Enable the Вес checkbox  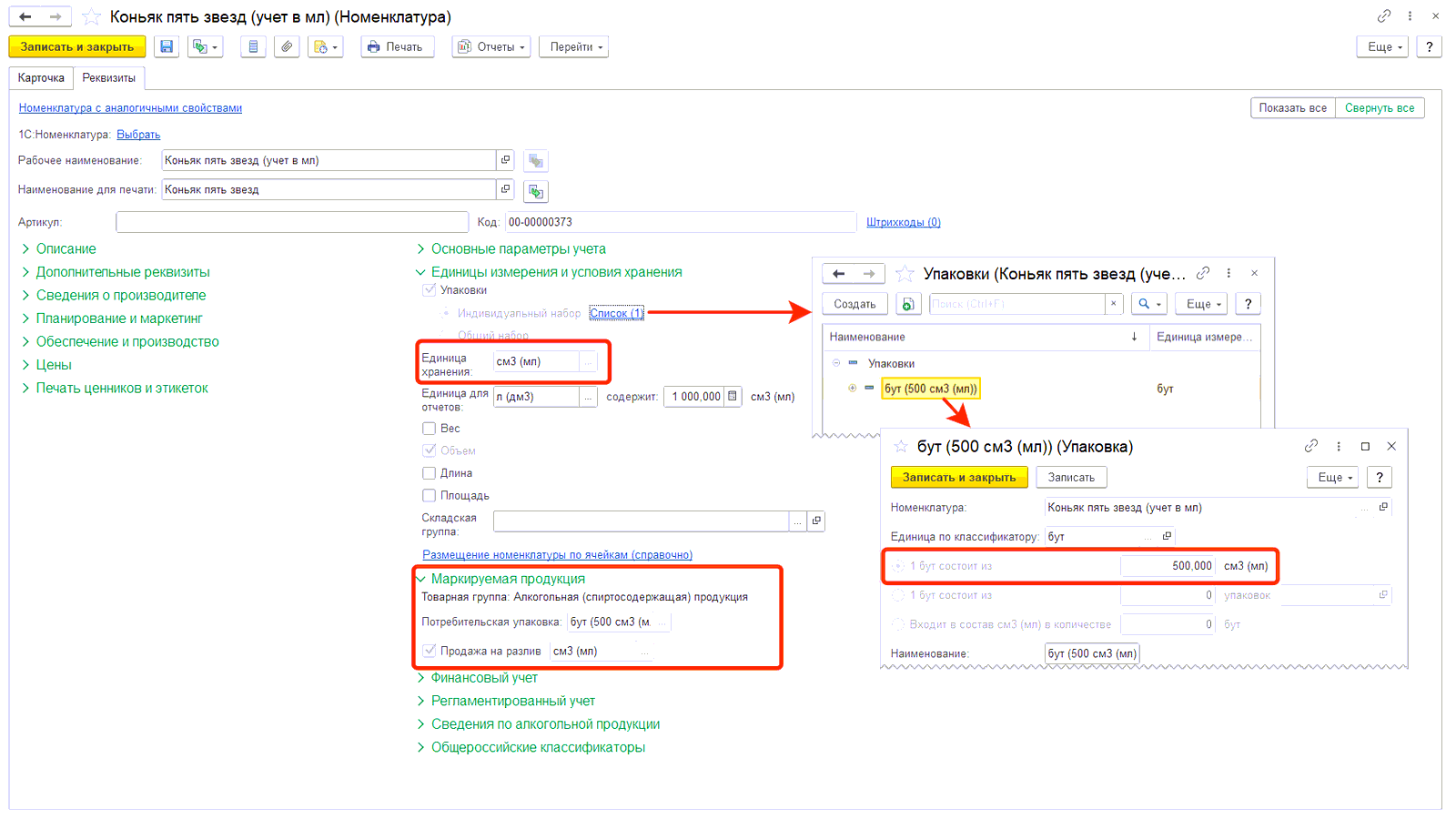coord(429,429)
